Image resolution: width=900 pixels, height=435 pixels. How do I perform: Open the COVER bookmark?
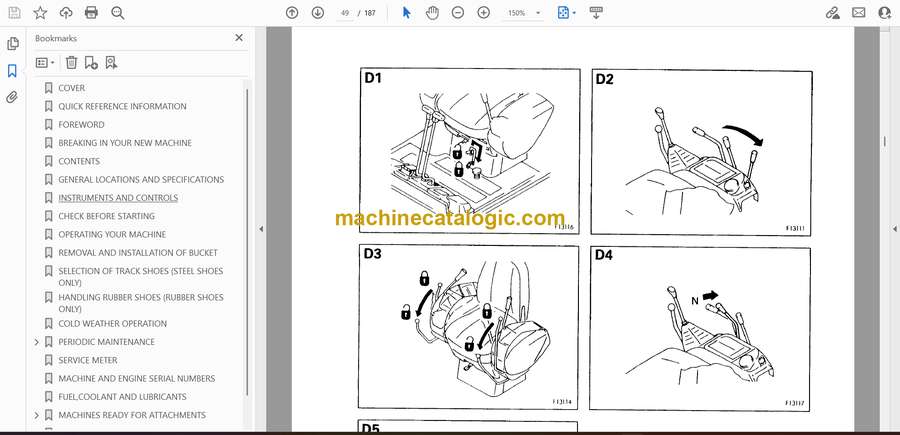[72, 88]
